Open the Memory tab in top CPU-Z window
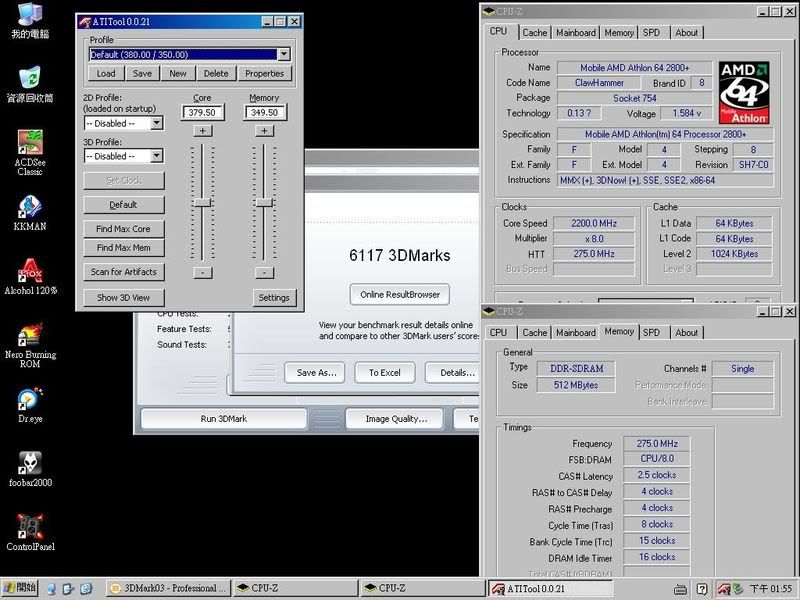 tap(618, 33)
